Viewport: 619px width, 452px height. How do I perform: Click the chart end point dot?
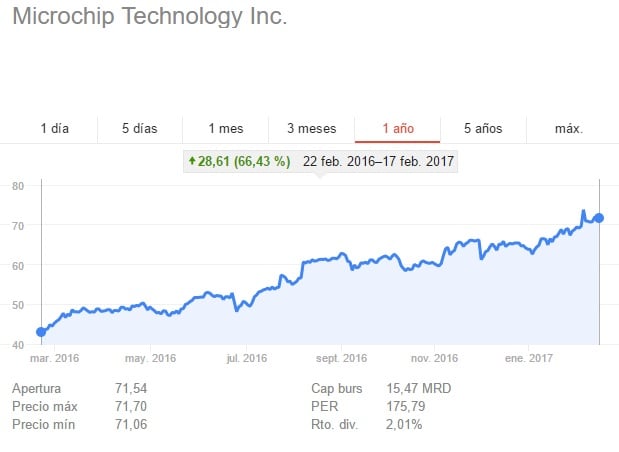click(599, 218)
